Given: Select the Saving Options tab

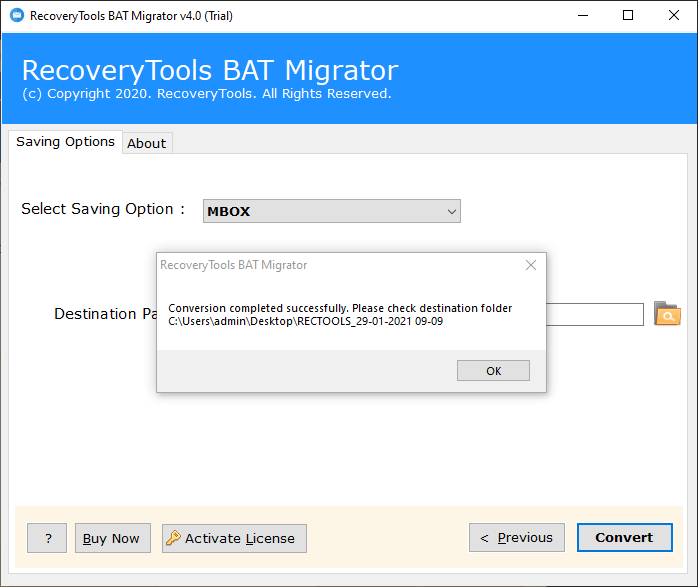Looking at the screenshot, I should click(x=65, y=142).
